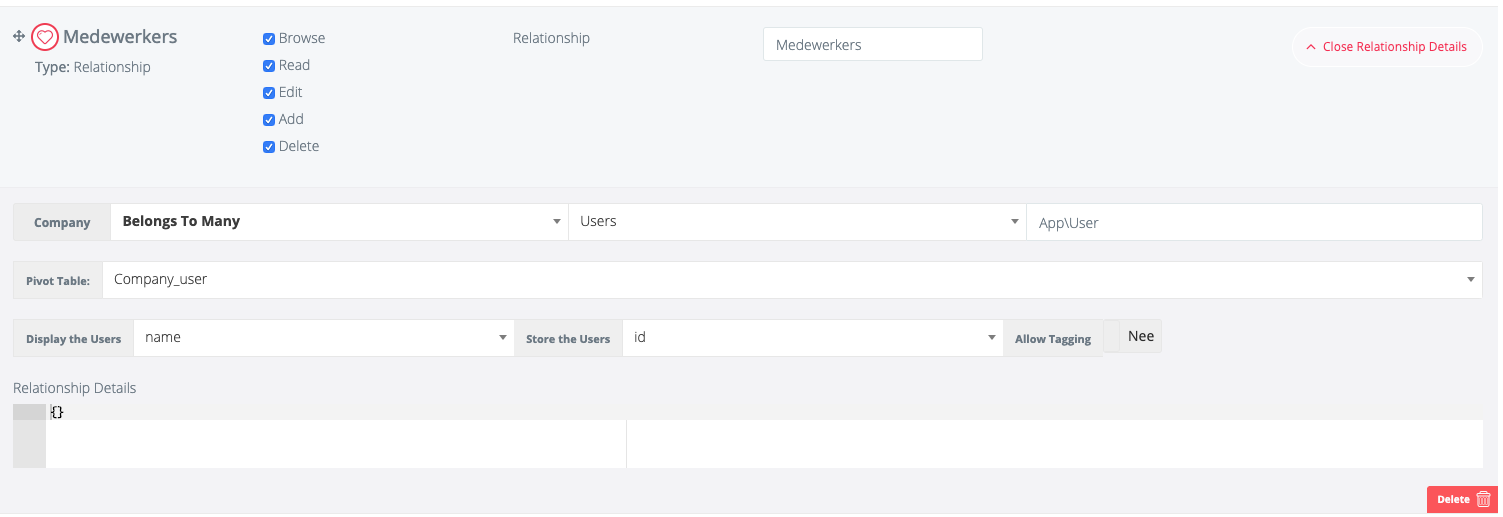Click the Display the Users label
Image resolution: width=1503 pixels, height=517 pixels.
(73, 339)
